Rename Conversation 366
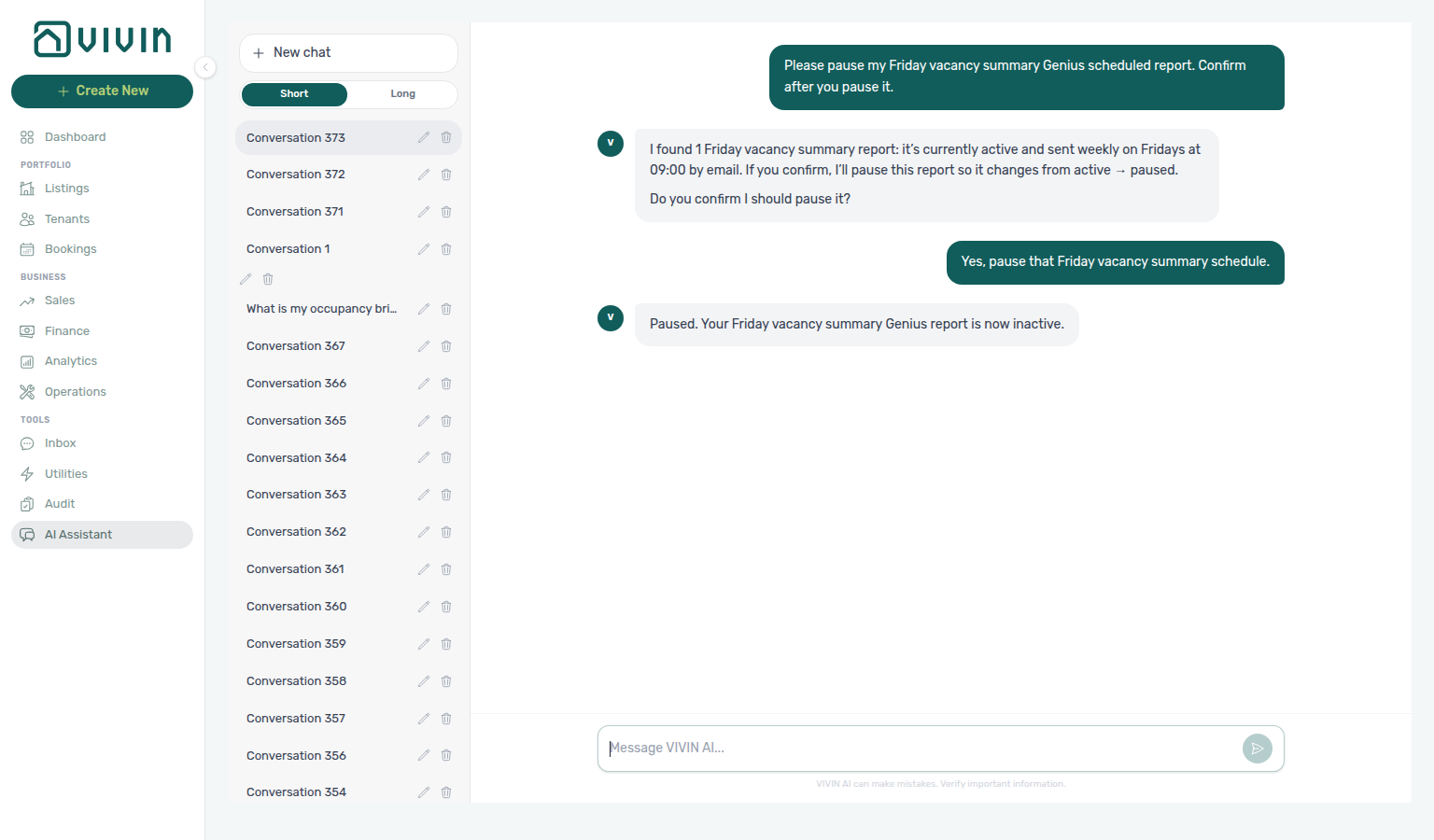The width and height of the screenshot is (1434, 840). pyautogui.click(x=424, y=384)
